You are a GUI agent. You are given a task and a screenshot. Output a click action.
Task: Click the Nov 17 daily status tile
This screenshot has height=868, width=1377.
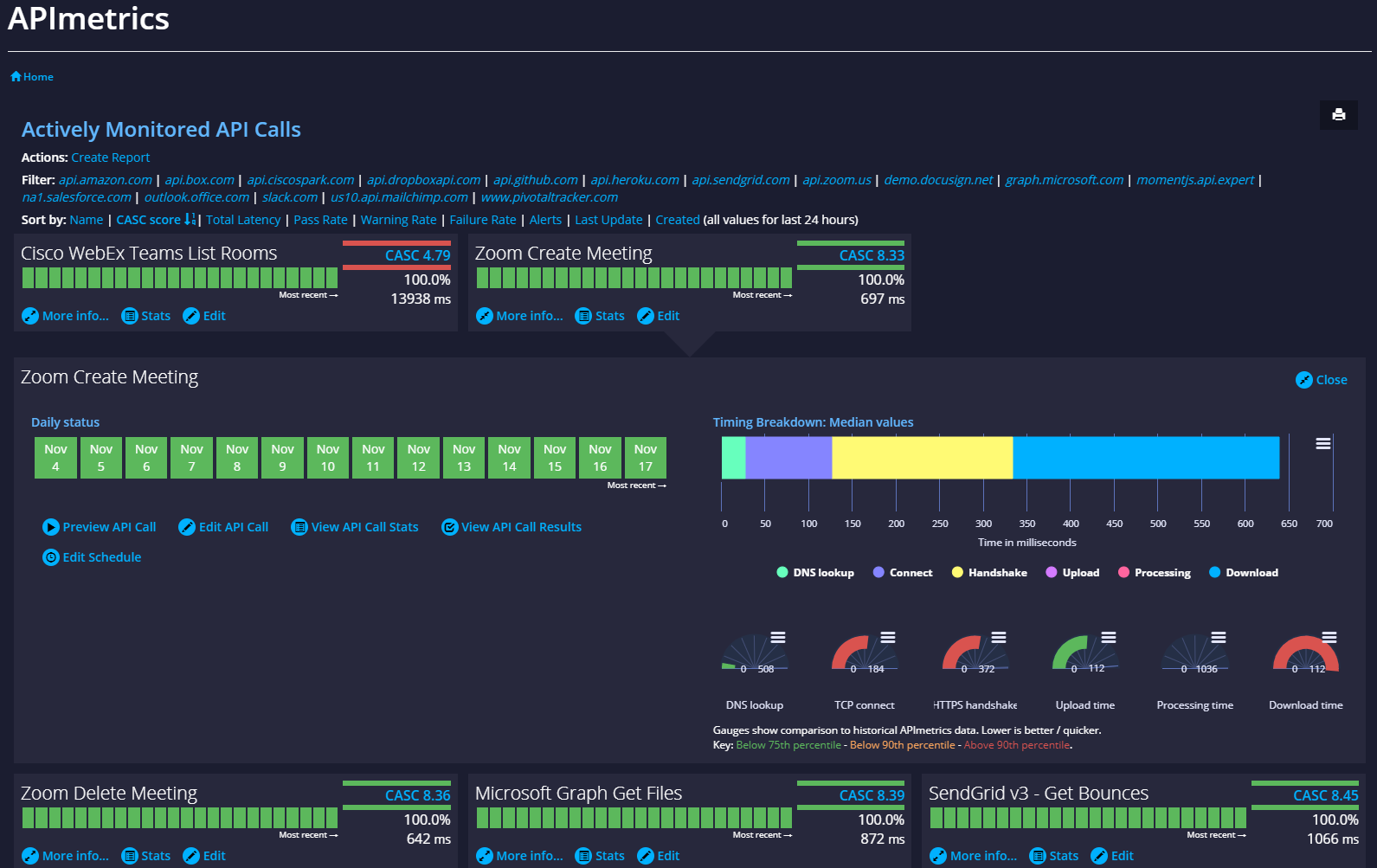646,458
